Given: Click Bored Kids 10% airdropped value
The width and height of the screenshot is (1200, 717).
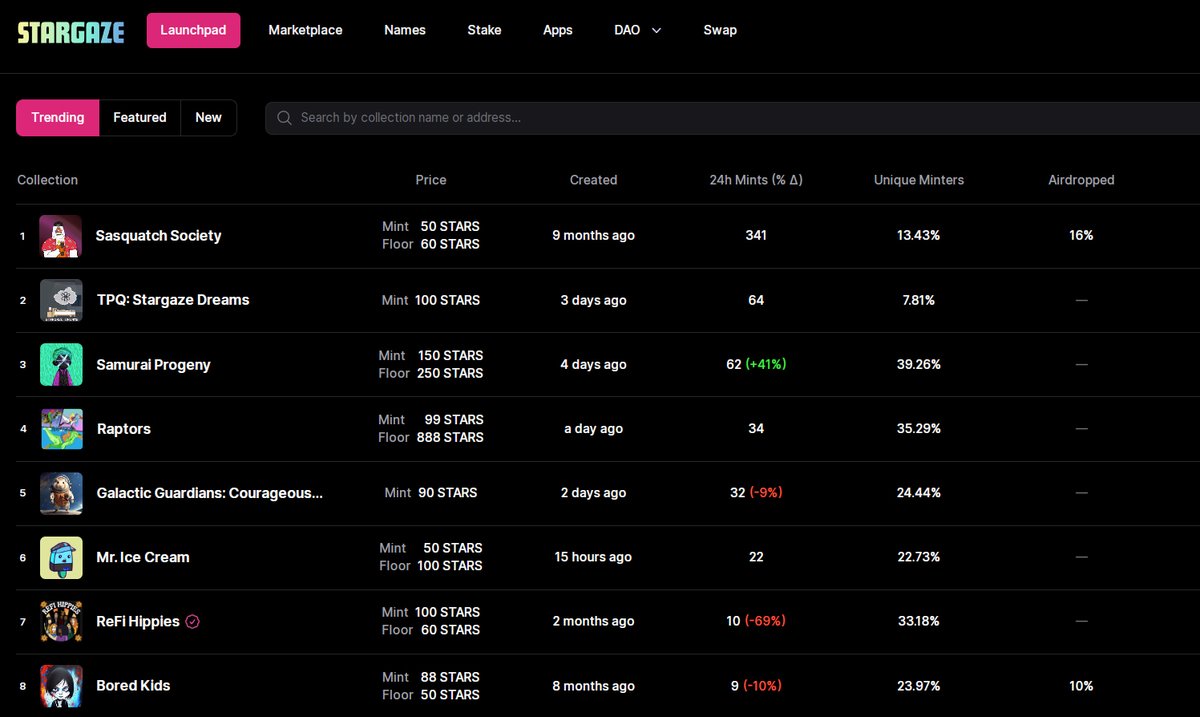Looking at the screenshot, I should (x=1081, y=686).
